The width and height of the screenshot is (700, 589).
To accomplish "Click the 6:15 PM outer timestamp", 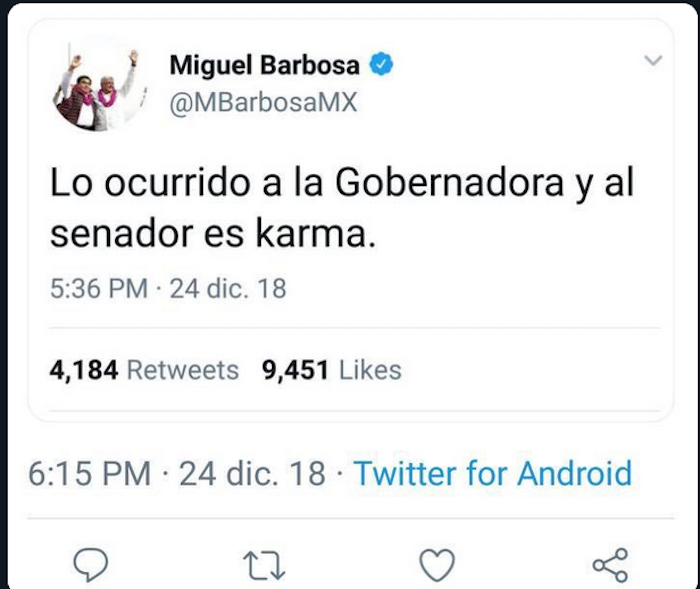I will (x=90, y=473).
